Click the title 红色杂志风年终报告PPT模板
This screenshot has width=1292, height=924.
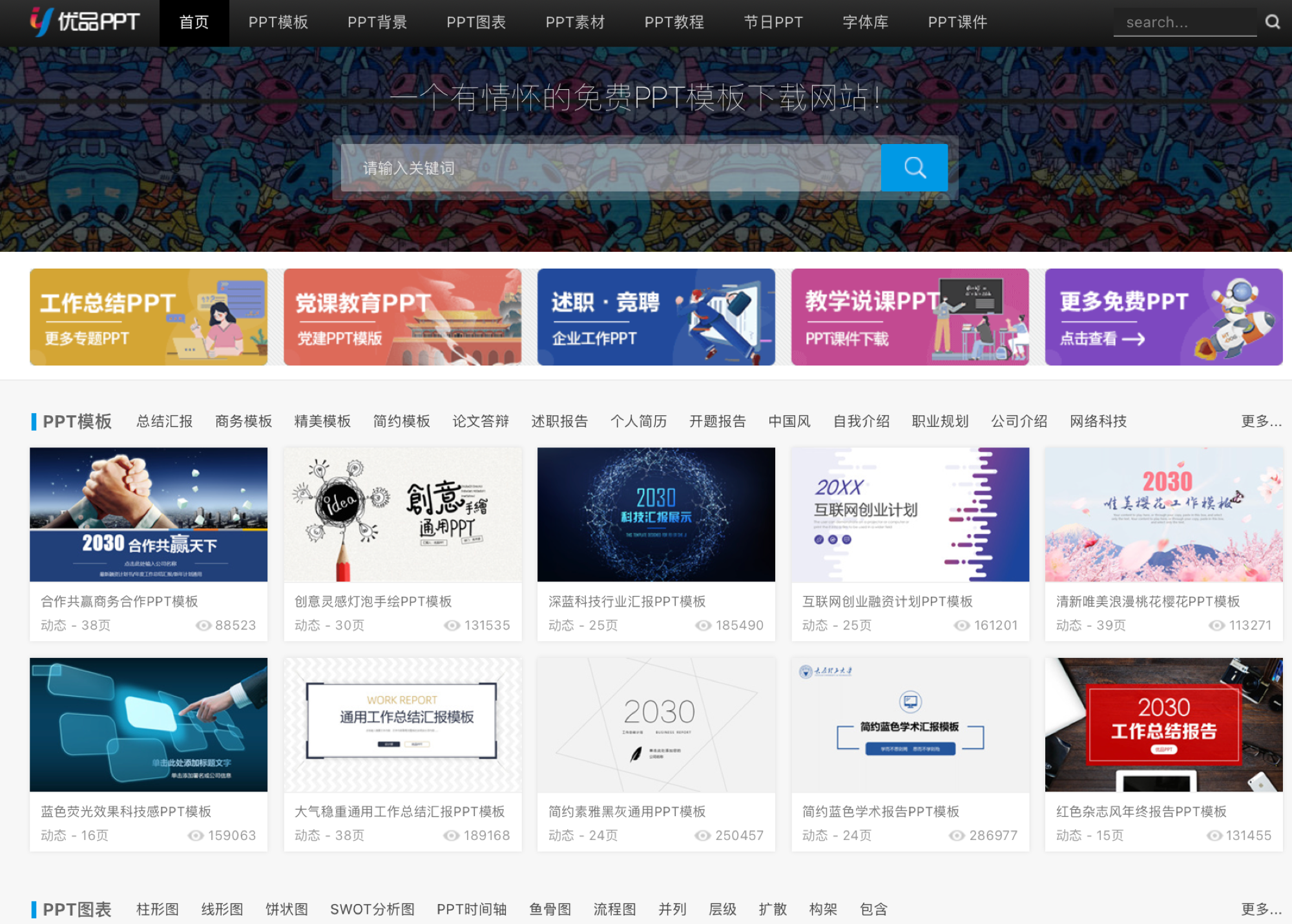[x=1141, y=812]
